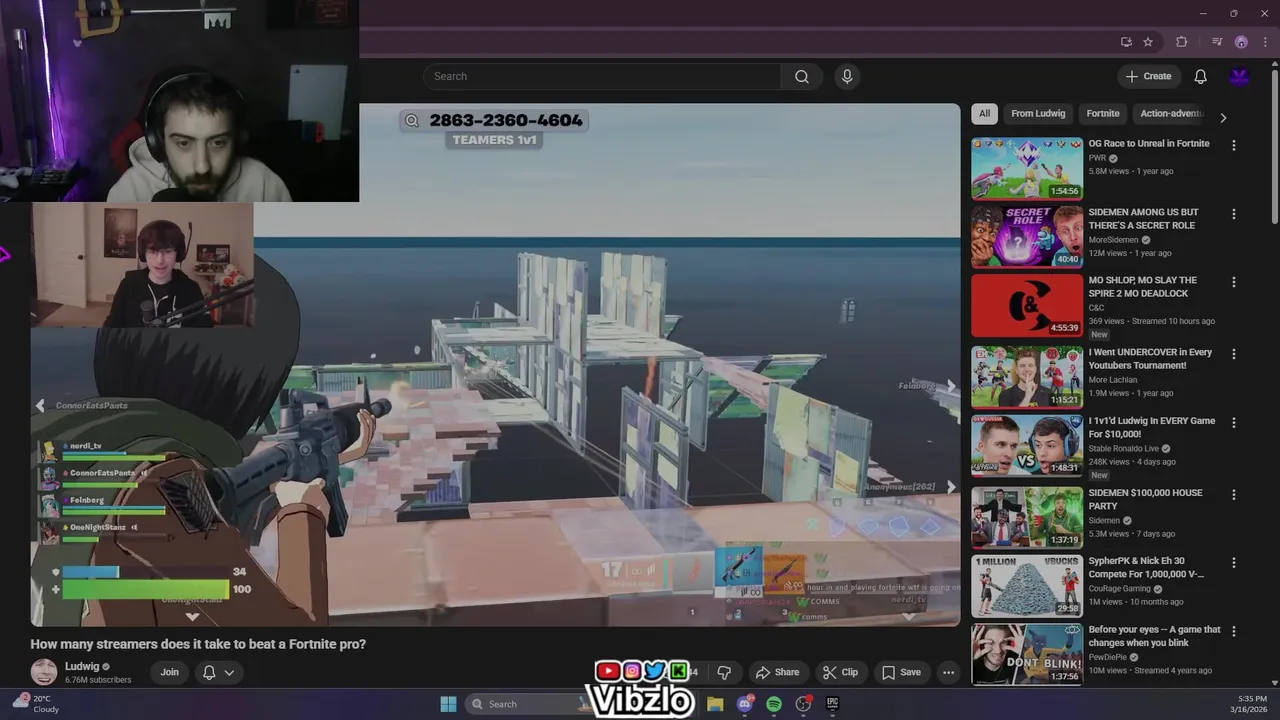Click the CouRage Gaming channel name

(x=1122, y=589)
